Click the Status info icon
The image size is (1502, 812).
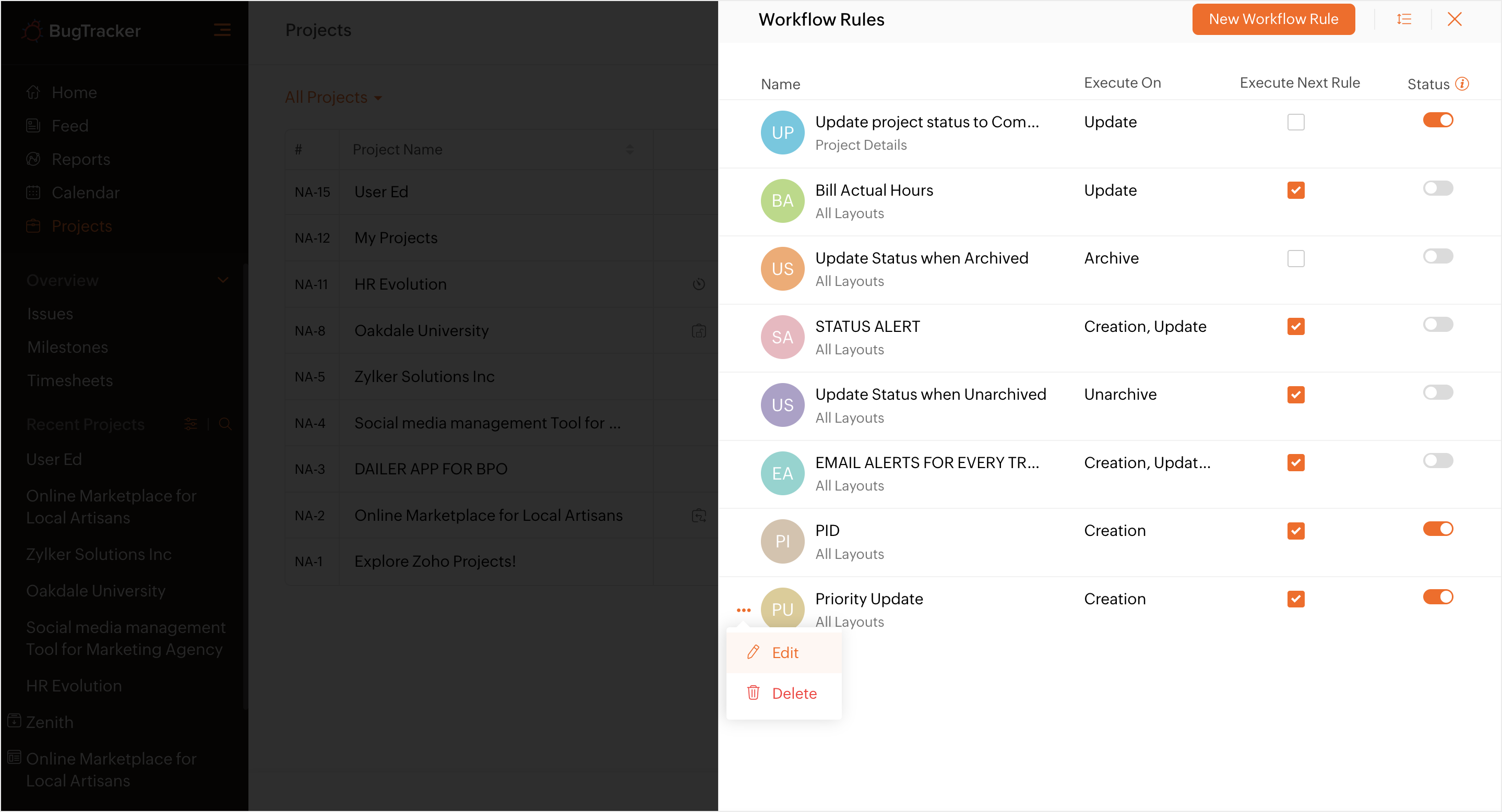[1461, 84]
